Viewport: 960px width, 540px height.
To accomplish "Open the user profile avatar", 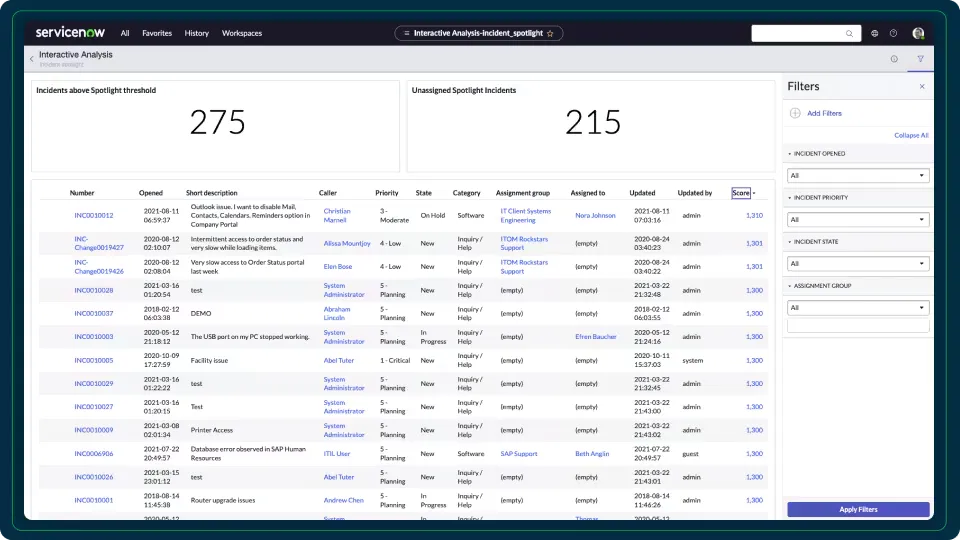I will [x=918, y=33].
